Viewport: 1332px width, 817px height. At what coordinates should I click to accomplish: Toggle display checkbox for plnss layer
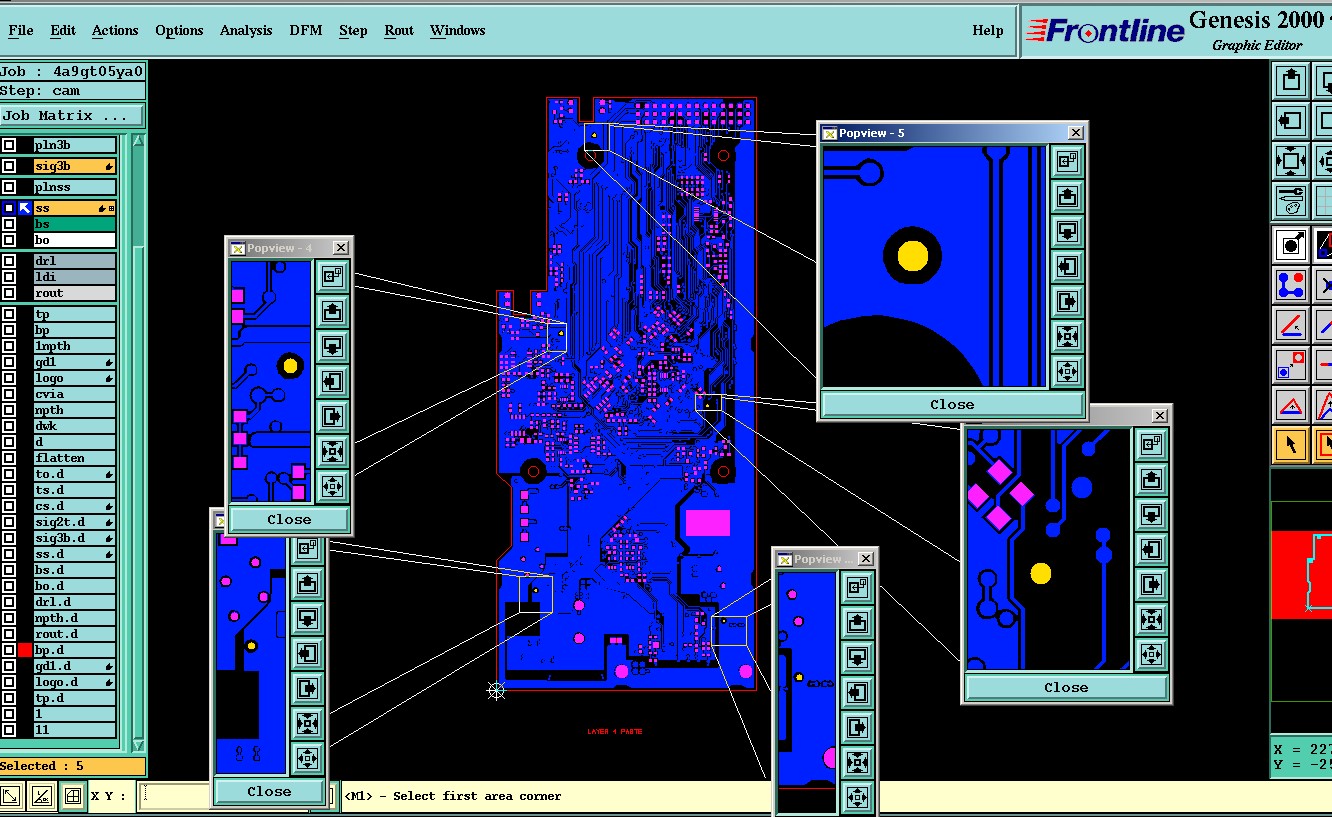click(x=9, y=188)
